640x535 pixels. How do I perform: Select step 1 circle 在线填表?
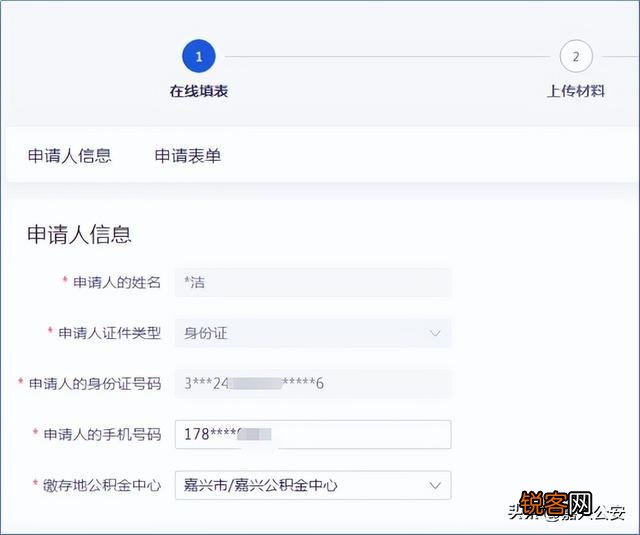coord(199,56)
